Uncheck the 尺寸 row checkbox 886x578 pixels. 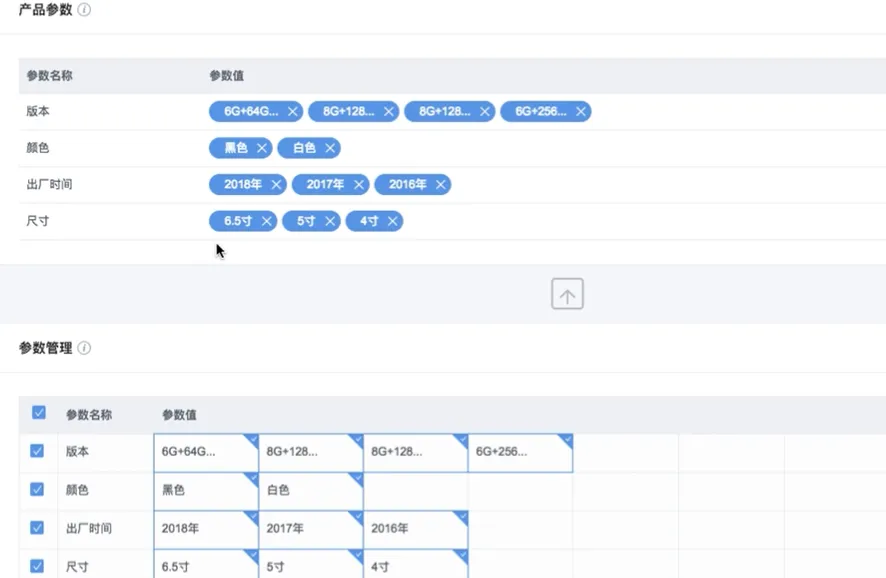point(37,566)
